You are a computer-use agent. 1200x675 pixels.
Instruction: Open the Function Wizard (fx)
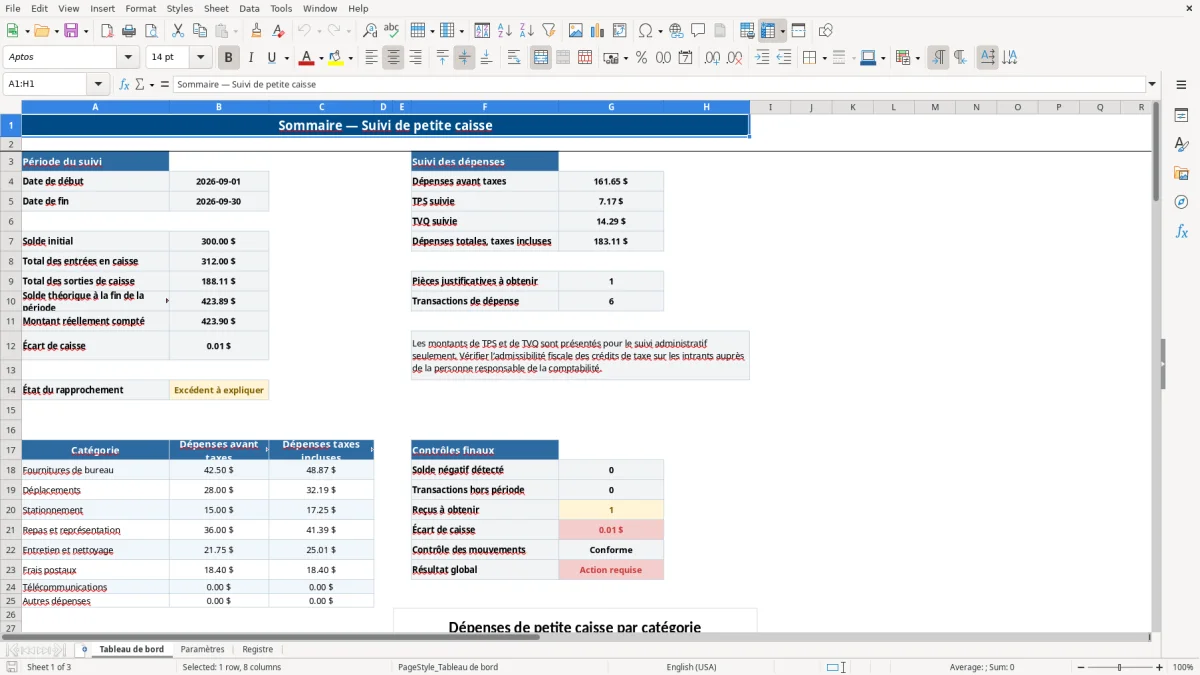pos(124,85)
